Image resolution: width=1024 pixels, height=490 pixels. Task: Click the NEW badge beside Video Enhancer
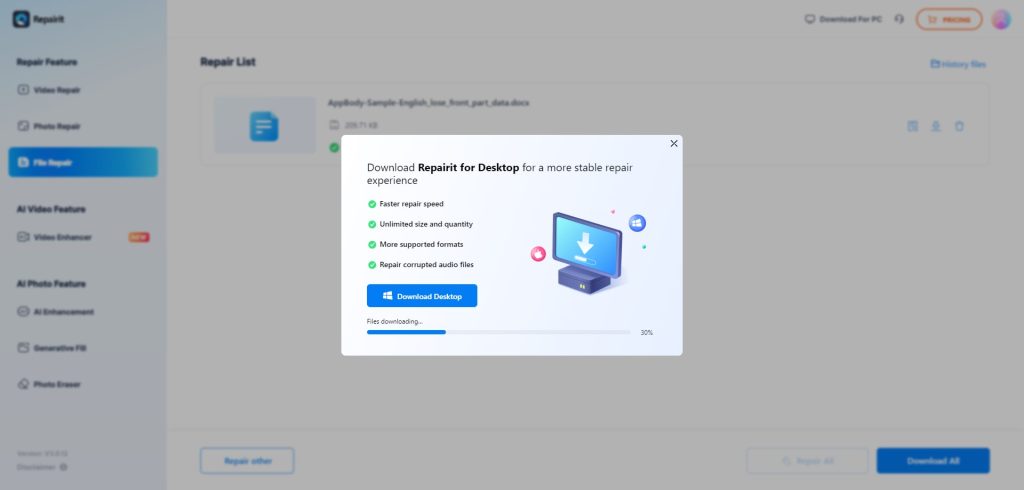coord(139,237)
